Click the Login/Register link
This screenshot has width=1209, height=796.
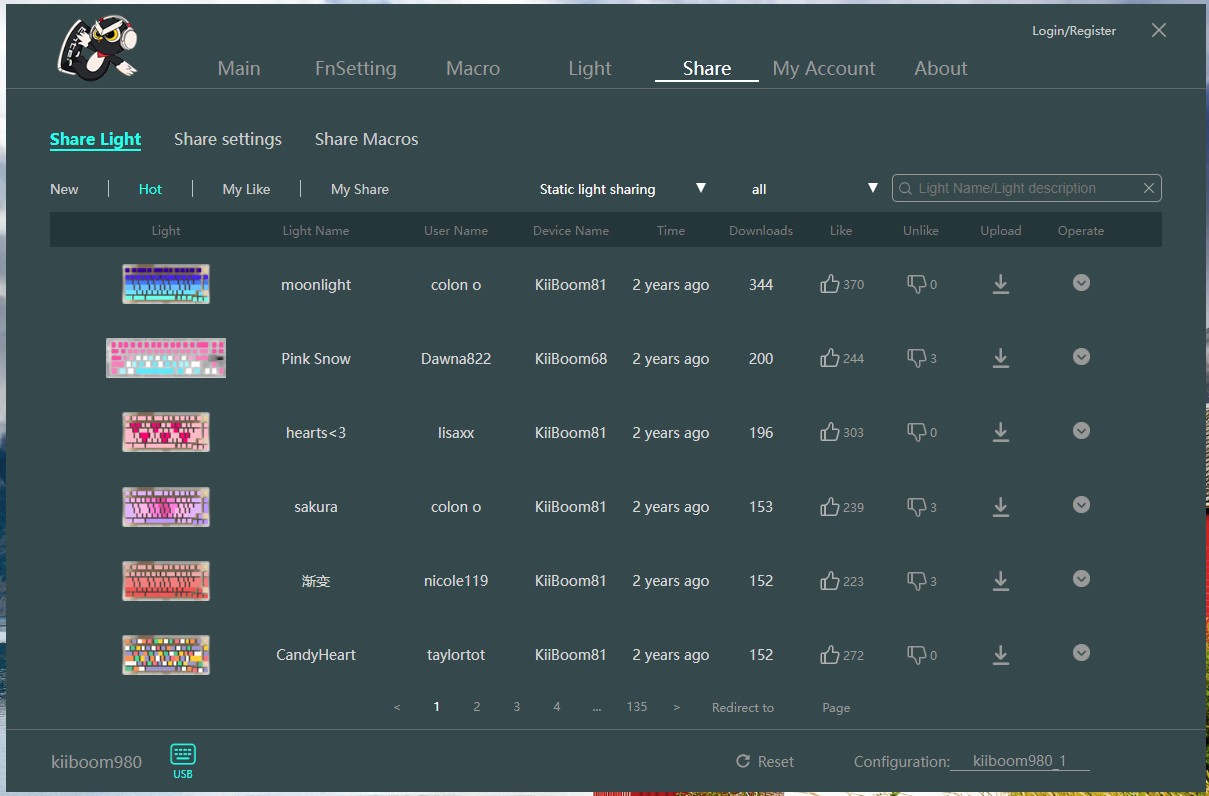(x=1074, y=31)
